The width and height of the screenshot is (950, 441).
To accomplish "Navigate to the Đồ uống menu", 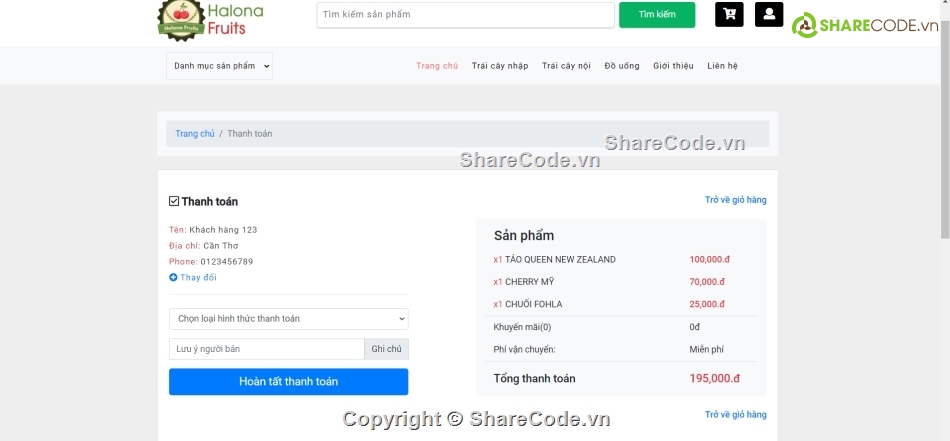I will (x=622, y=66).
